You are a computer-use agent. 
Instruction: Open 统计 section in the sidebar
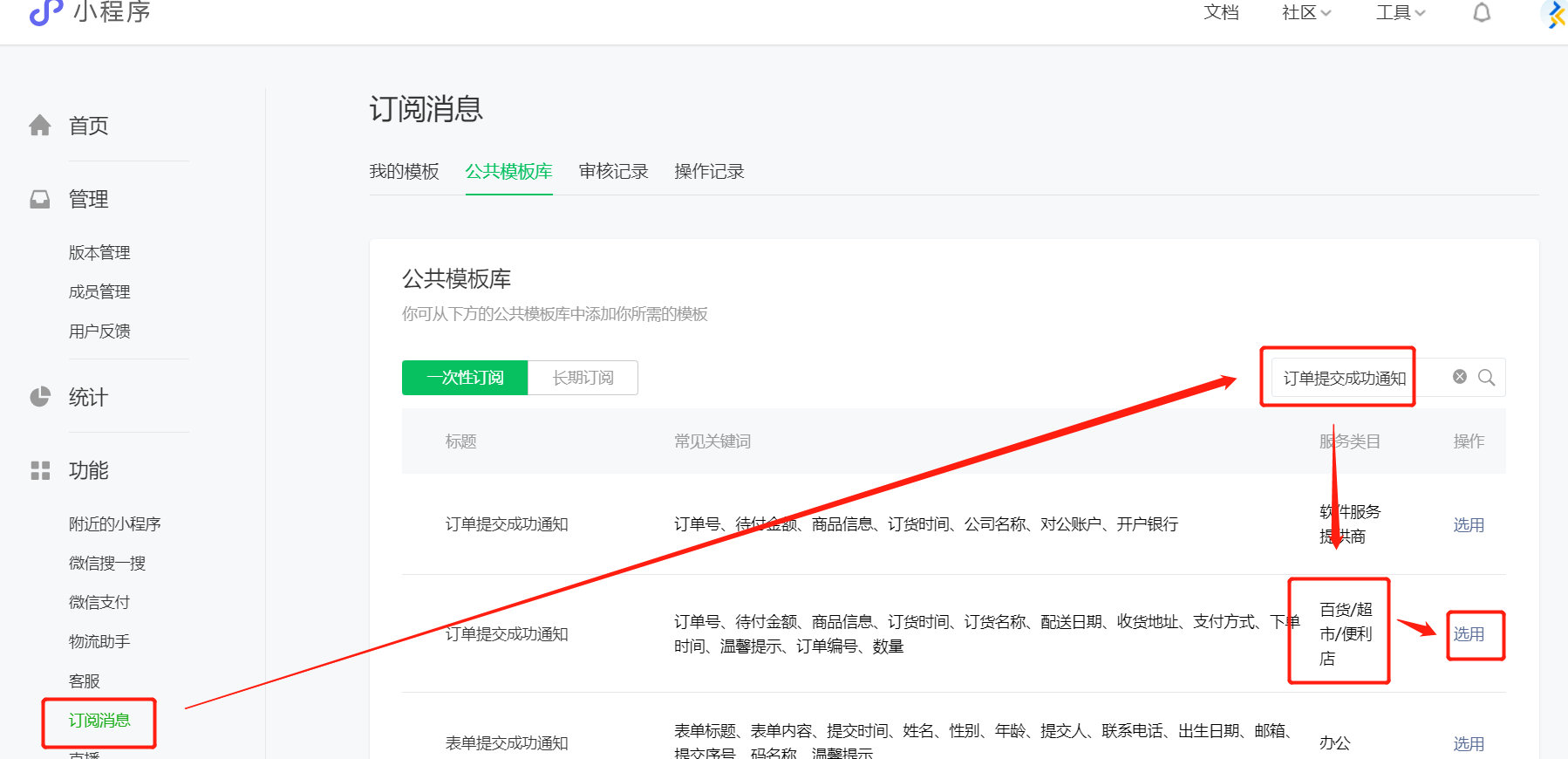point(89,397)
